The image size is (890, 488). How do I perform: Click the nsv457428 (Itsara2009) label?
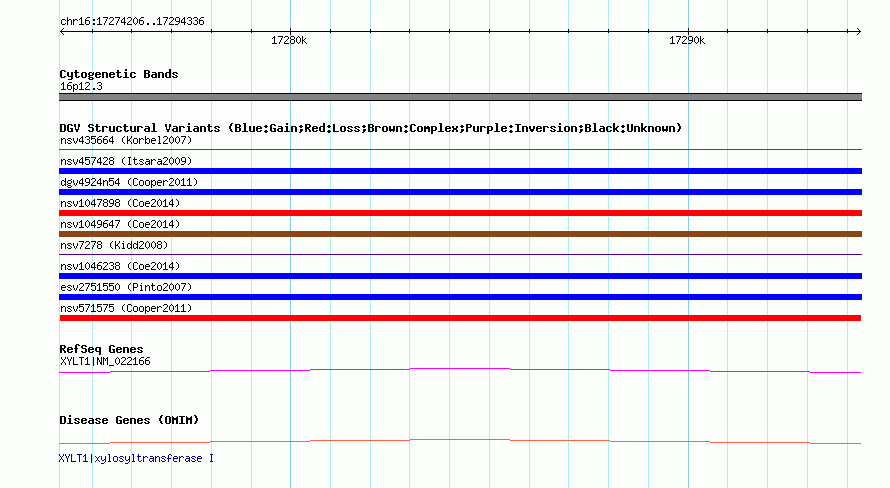[x=126, y=161]
